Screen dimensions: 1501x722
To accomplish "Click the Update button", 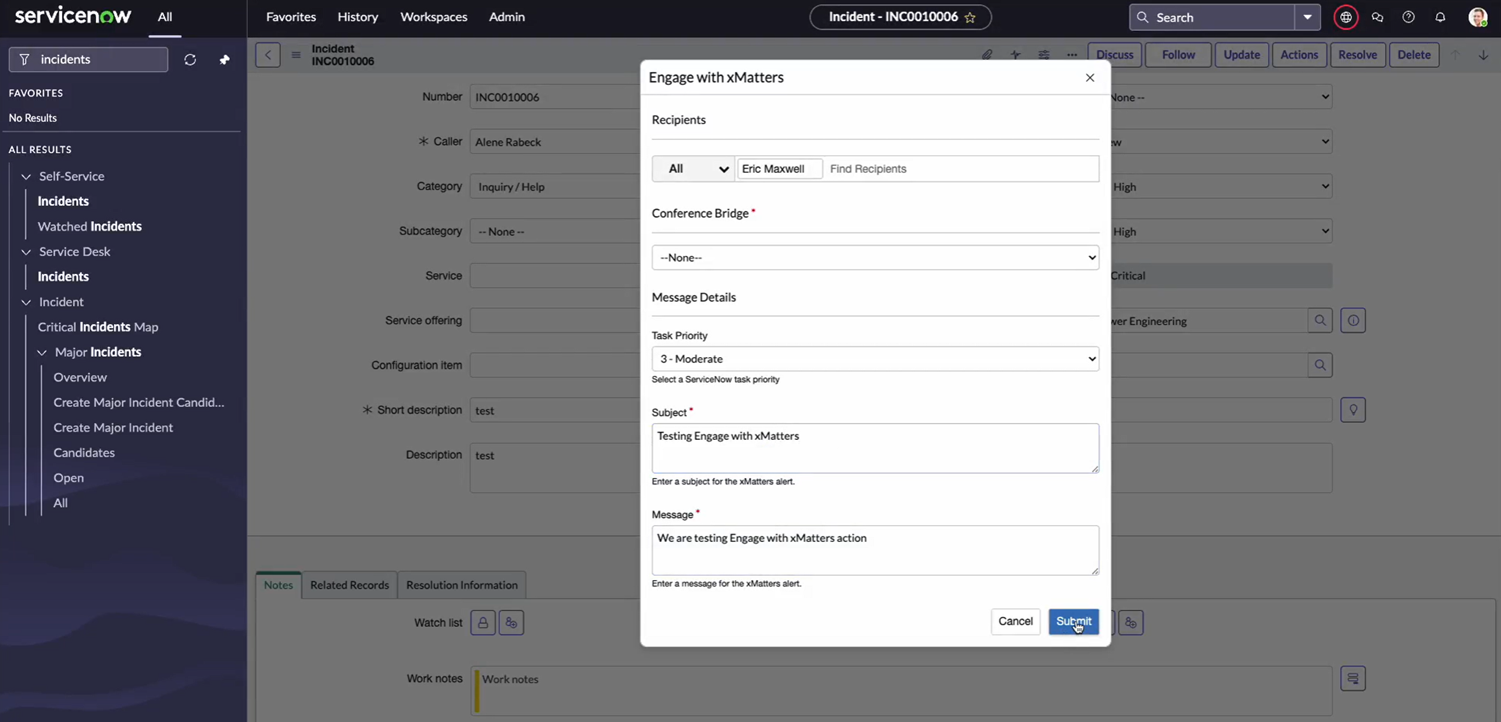I will 1242,55.
